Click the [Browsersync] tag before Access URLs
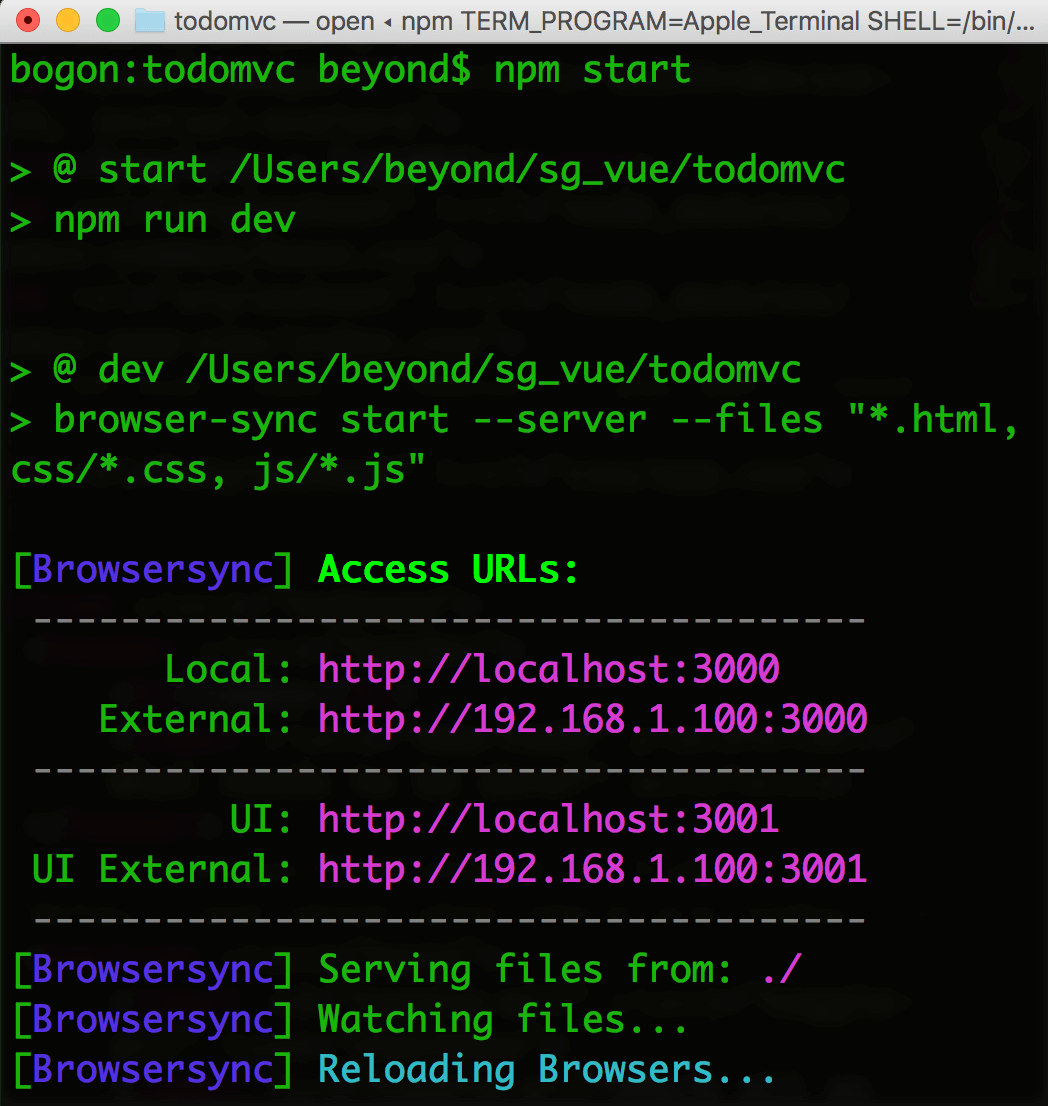 [x=153, y=570]
